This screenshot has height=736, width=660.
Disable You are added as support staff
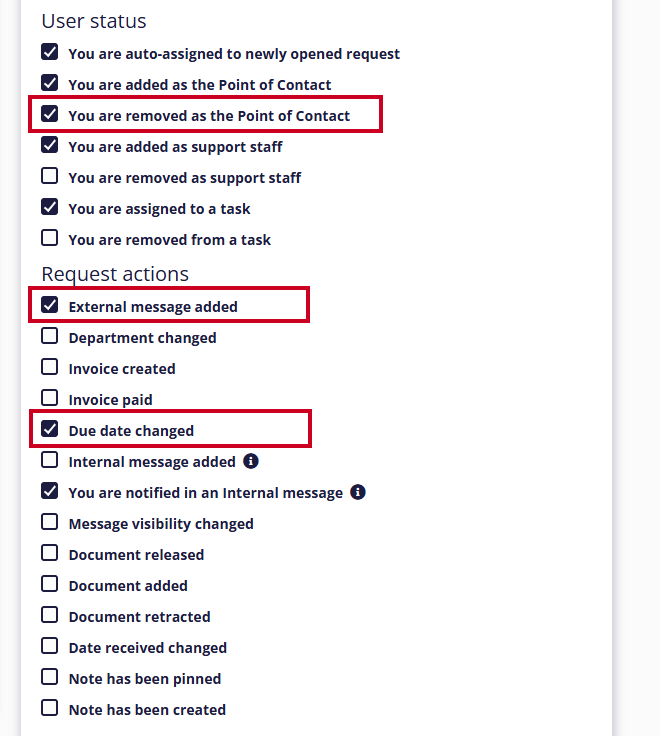pyautogui.click(x=49, y=145)
